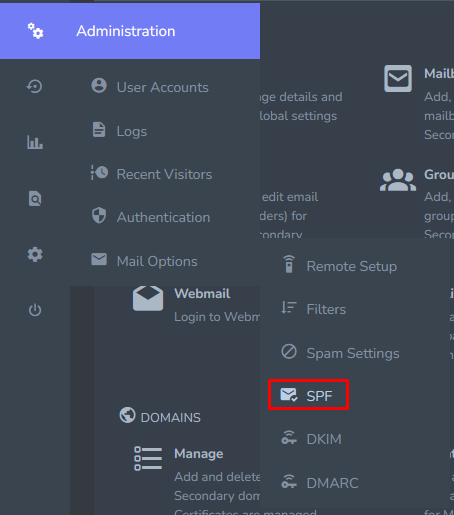Screen dimensions: 454x515
Task: Open the bar chart statistics sidebar icon
Action: click(35, 142)
